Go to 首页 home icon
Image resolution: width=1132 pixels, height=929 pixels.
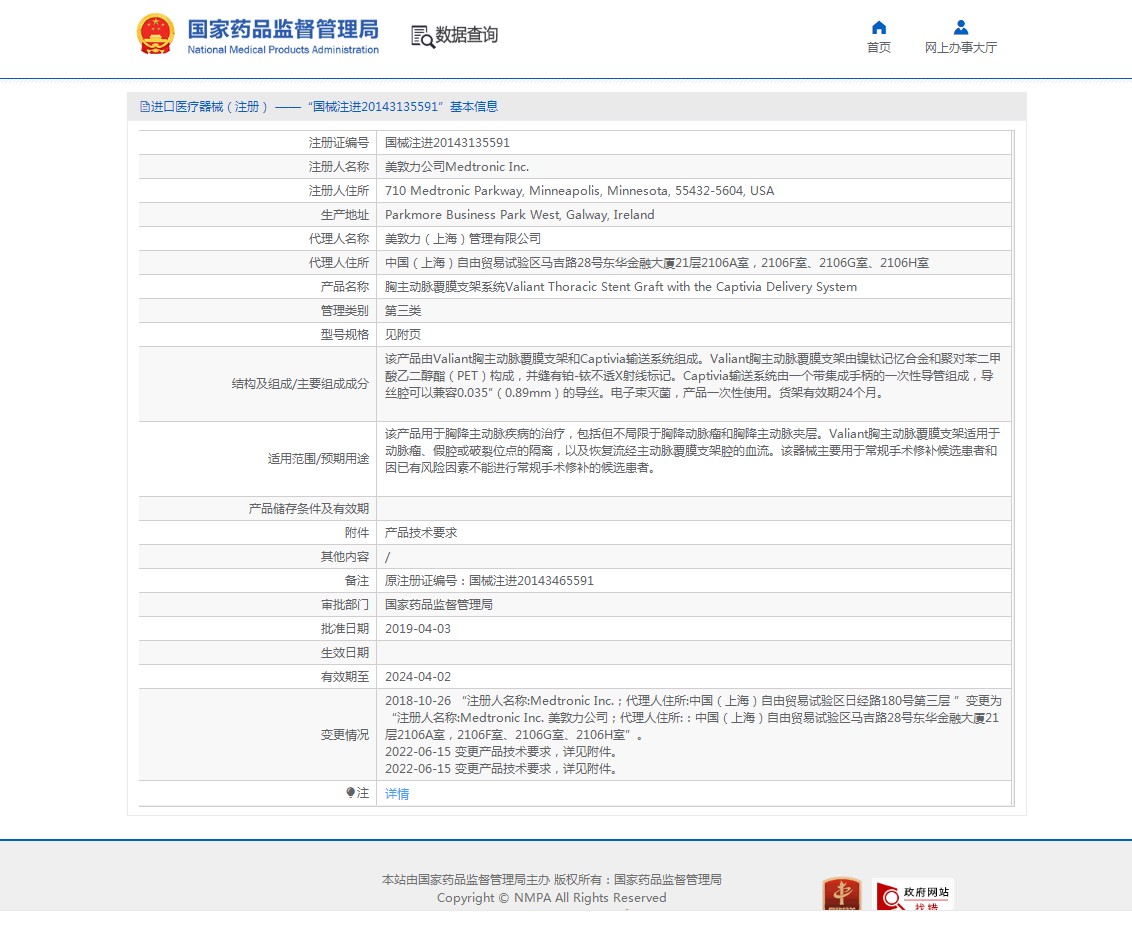879,27
